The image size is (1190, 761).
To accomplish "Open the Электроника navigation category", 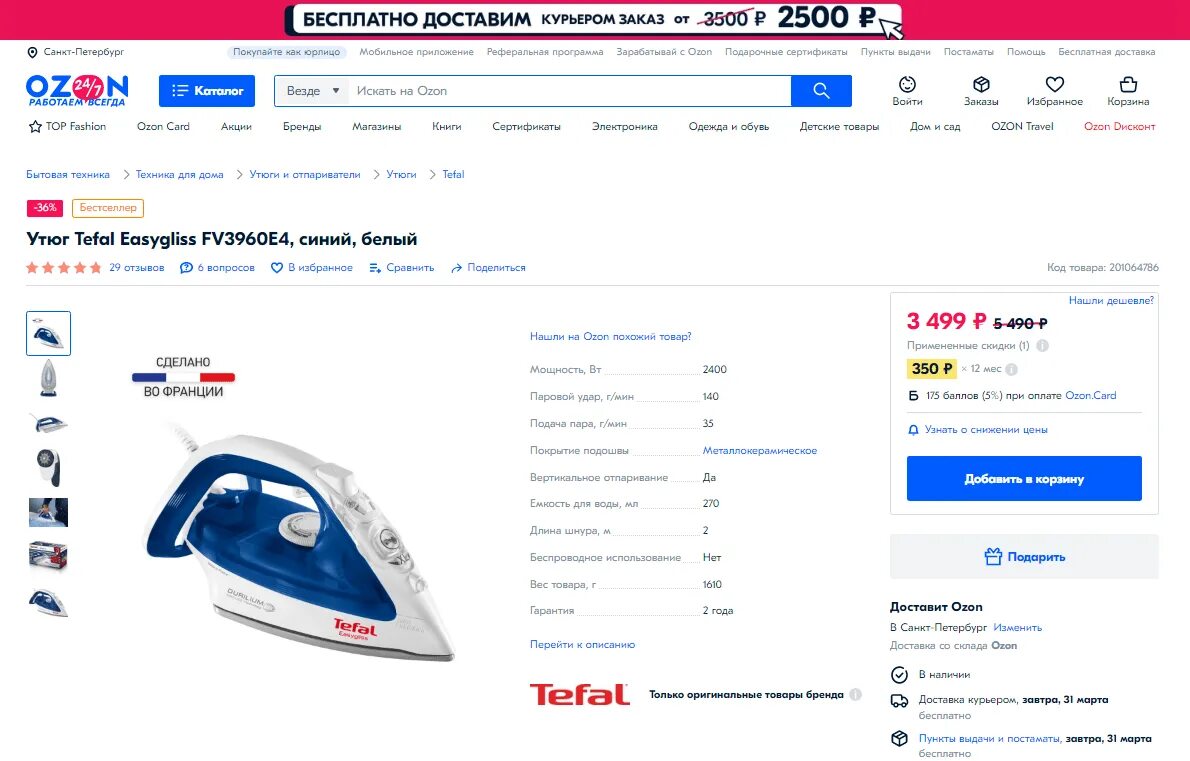I will tap(625, 127).
